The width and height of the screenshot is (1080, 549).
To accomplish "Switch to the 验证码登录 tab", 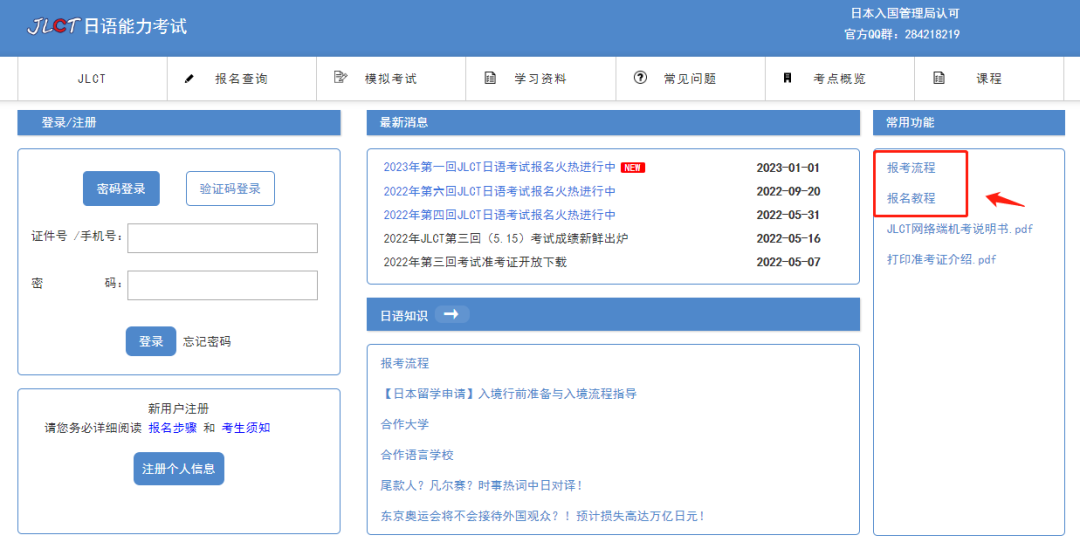I will 230,189.
